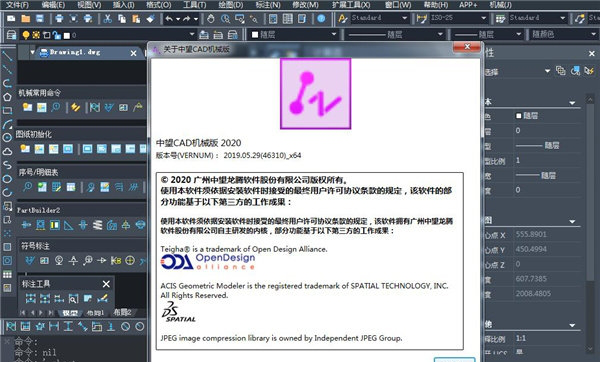Viewport: 600px width, 376px height.
Task: Click the color swatch next to 随层 in properties
Action: pyautogui.click(x=518, y=116)
